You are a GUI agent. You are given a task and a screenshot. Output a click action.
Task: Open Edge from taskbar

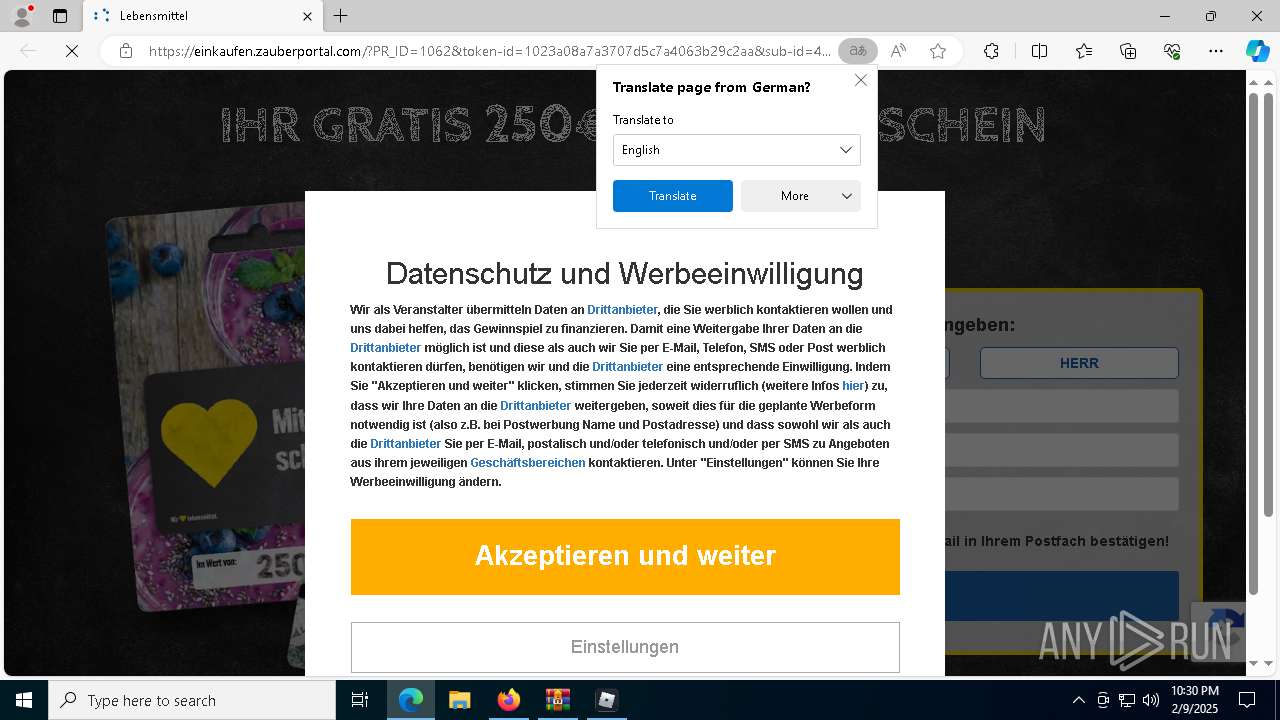[x=411, y=700]
